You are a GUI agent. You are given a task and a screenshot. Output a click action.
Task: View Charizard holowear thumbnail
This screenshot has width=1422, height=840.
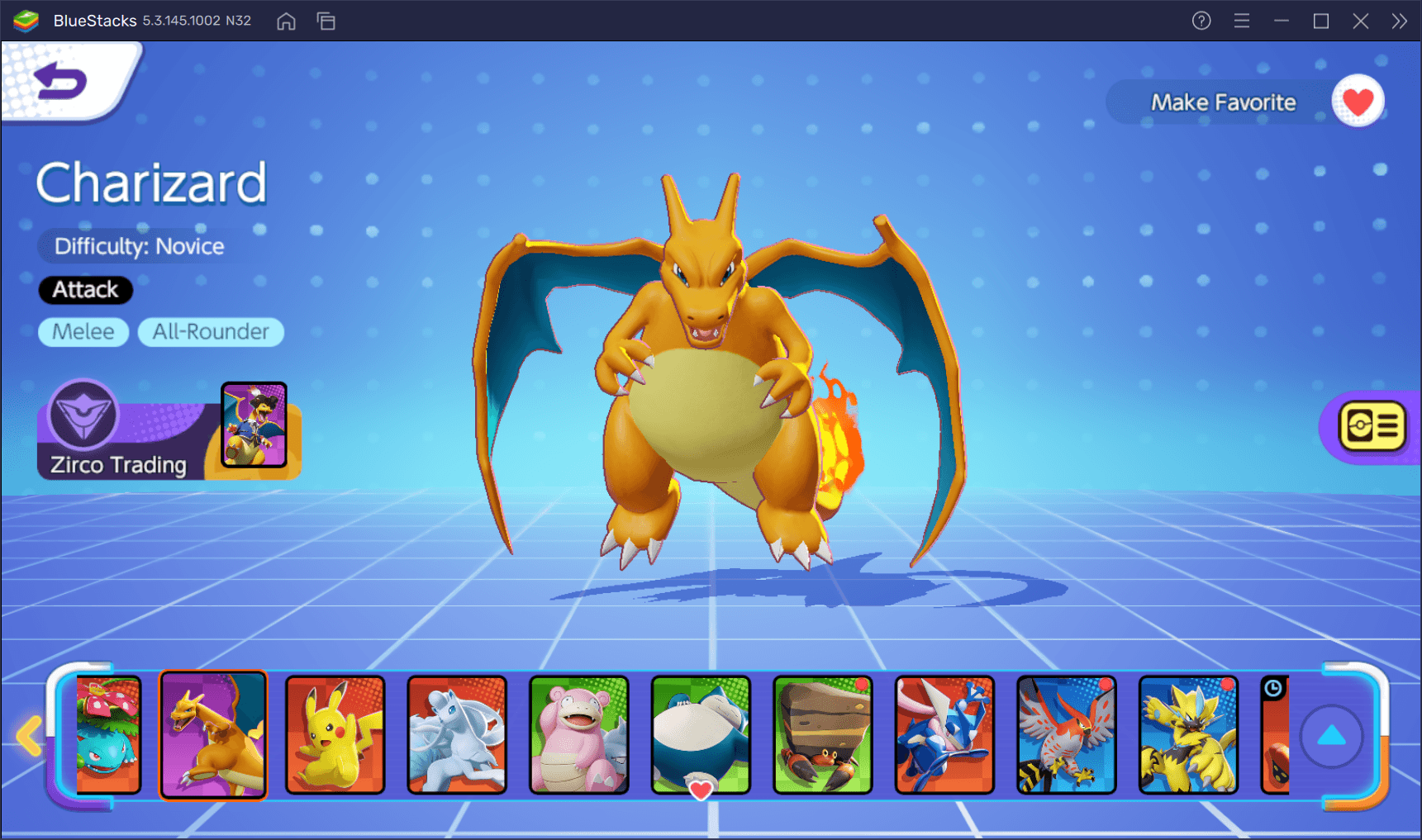254,425
